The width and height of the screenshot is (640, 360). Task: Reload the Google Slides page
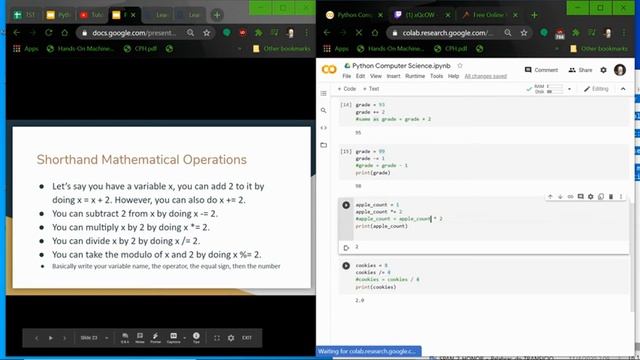[x=49, y=33]
